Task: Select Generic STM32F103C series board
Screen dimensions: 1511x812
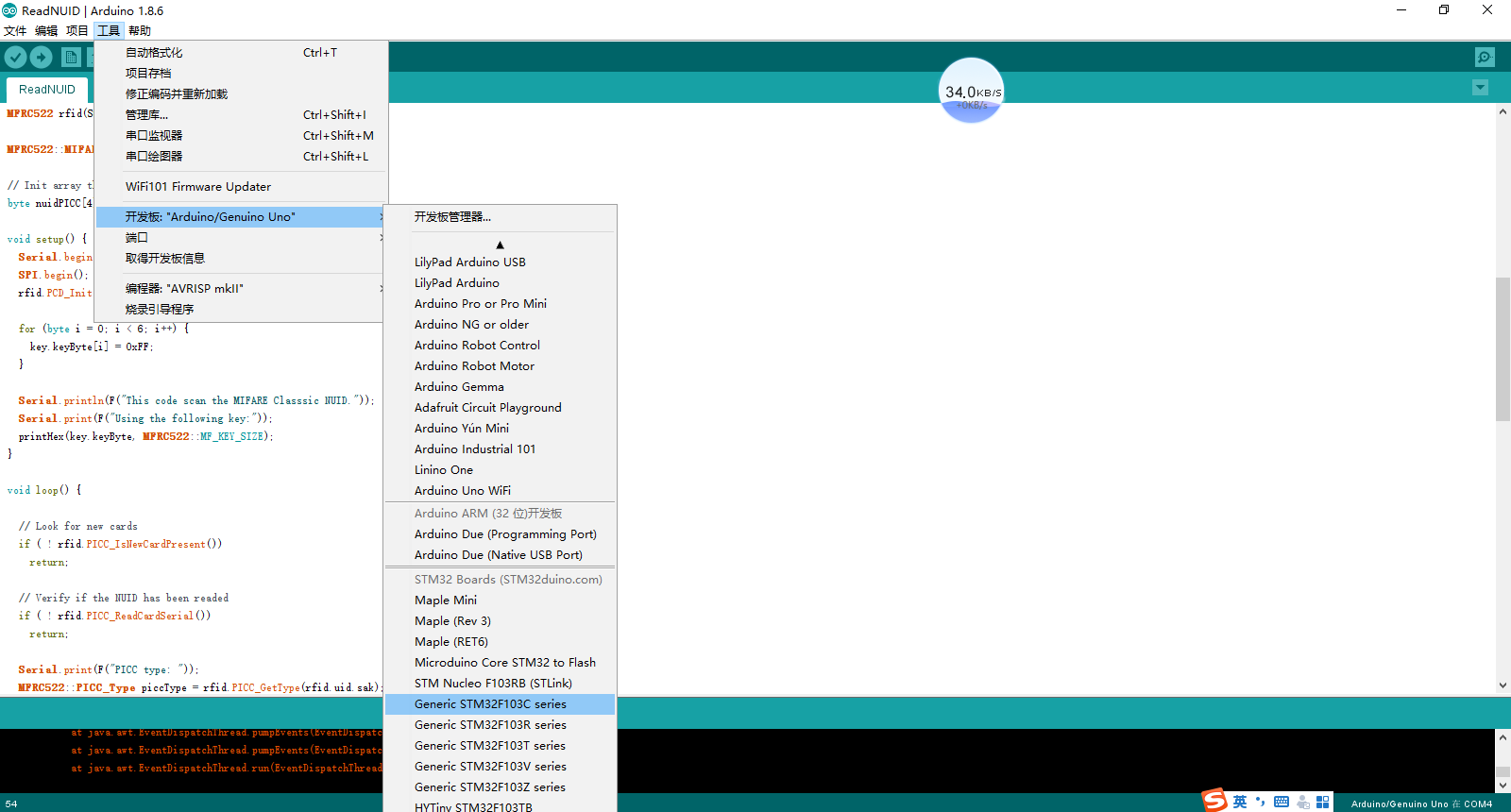Action: coord(500,704)
